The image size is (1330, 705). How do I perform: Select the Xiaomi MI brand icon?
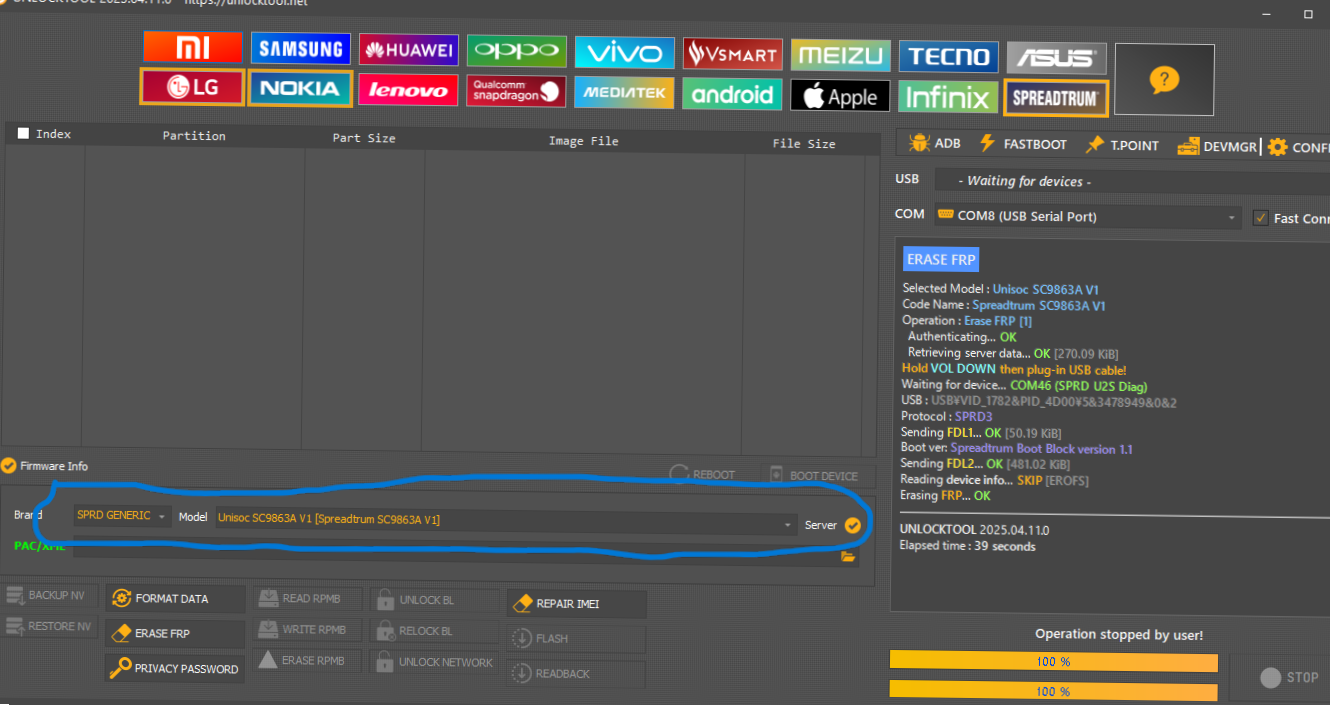tap(192, 47)
